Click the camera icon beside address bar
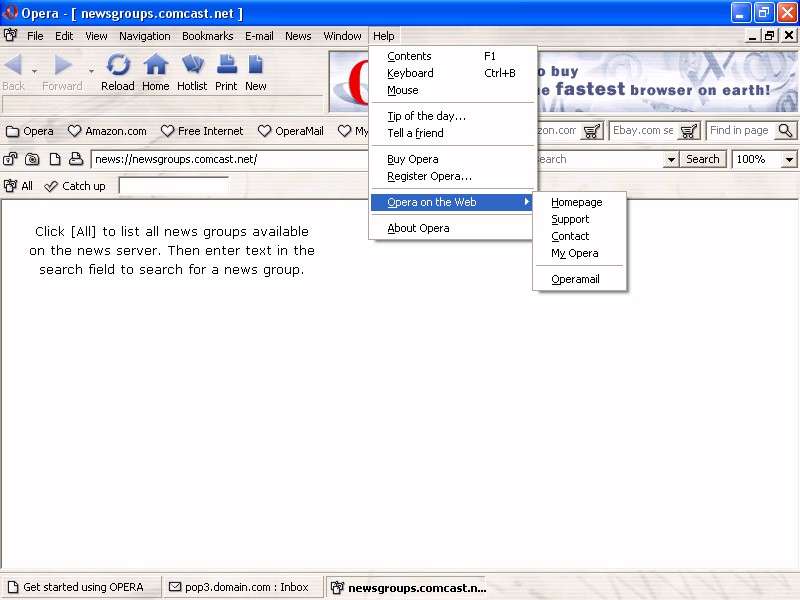Viewport: 800px width, 600px height. pos(32,159)
